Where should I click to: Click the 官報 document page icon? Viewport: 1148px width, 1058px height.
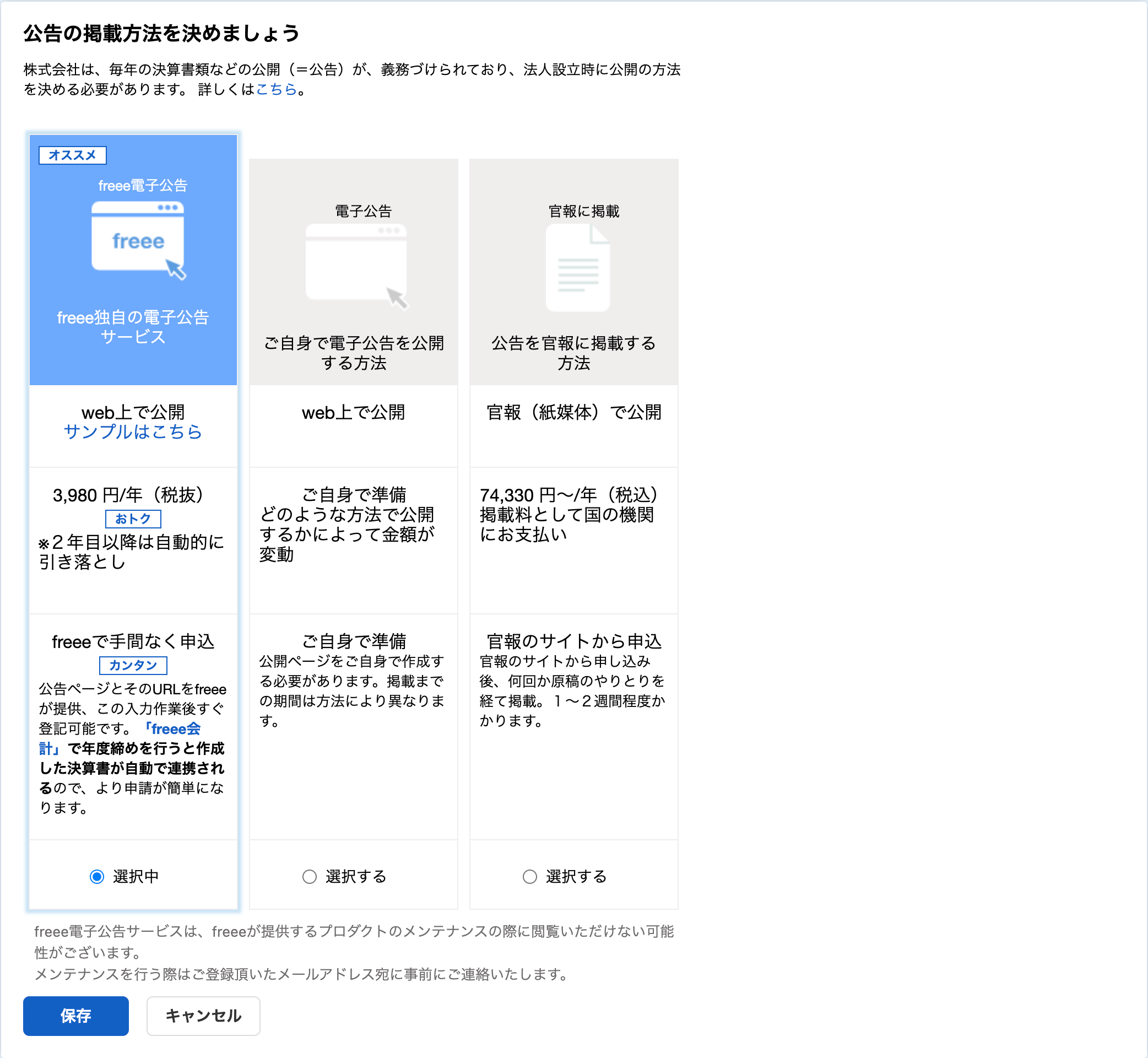coord(578,267)
